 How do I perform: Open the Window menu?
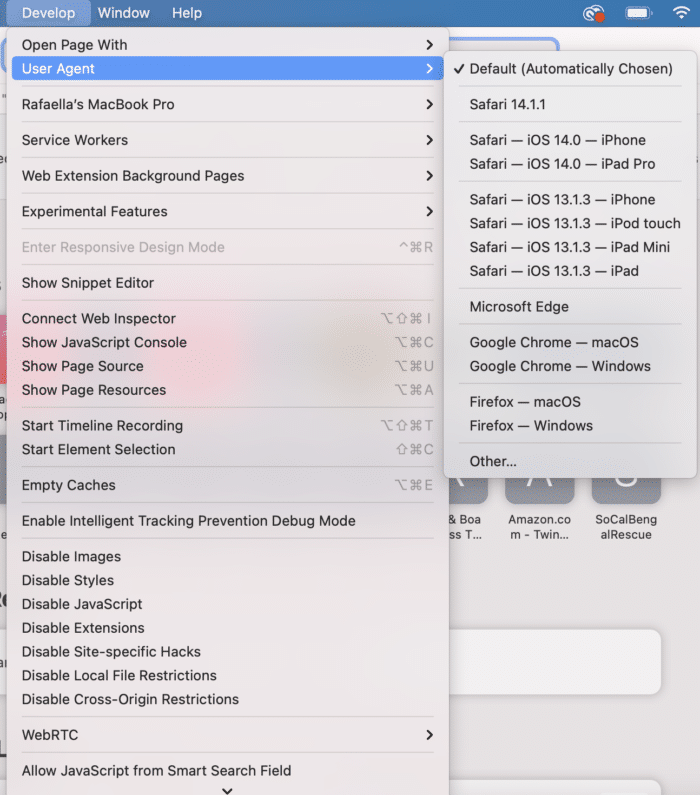pyautogui.click(x=124, y=13)
